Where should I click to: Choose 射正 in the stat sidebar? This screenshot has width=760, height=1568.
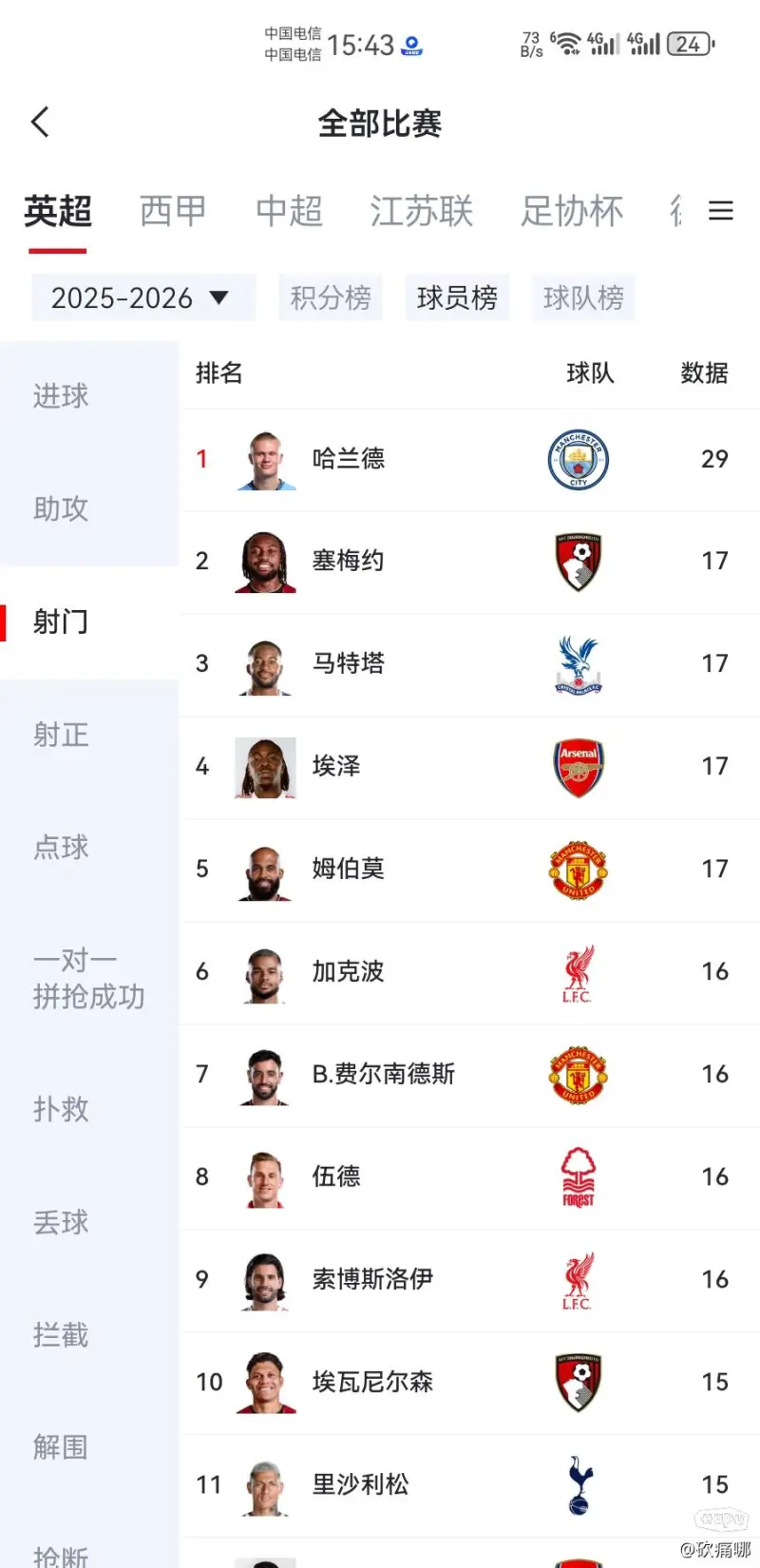[61, 735]
